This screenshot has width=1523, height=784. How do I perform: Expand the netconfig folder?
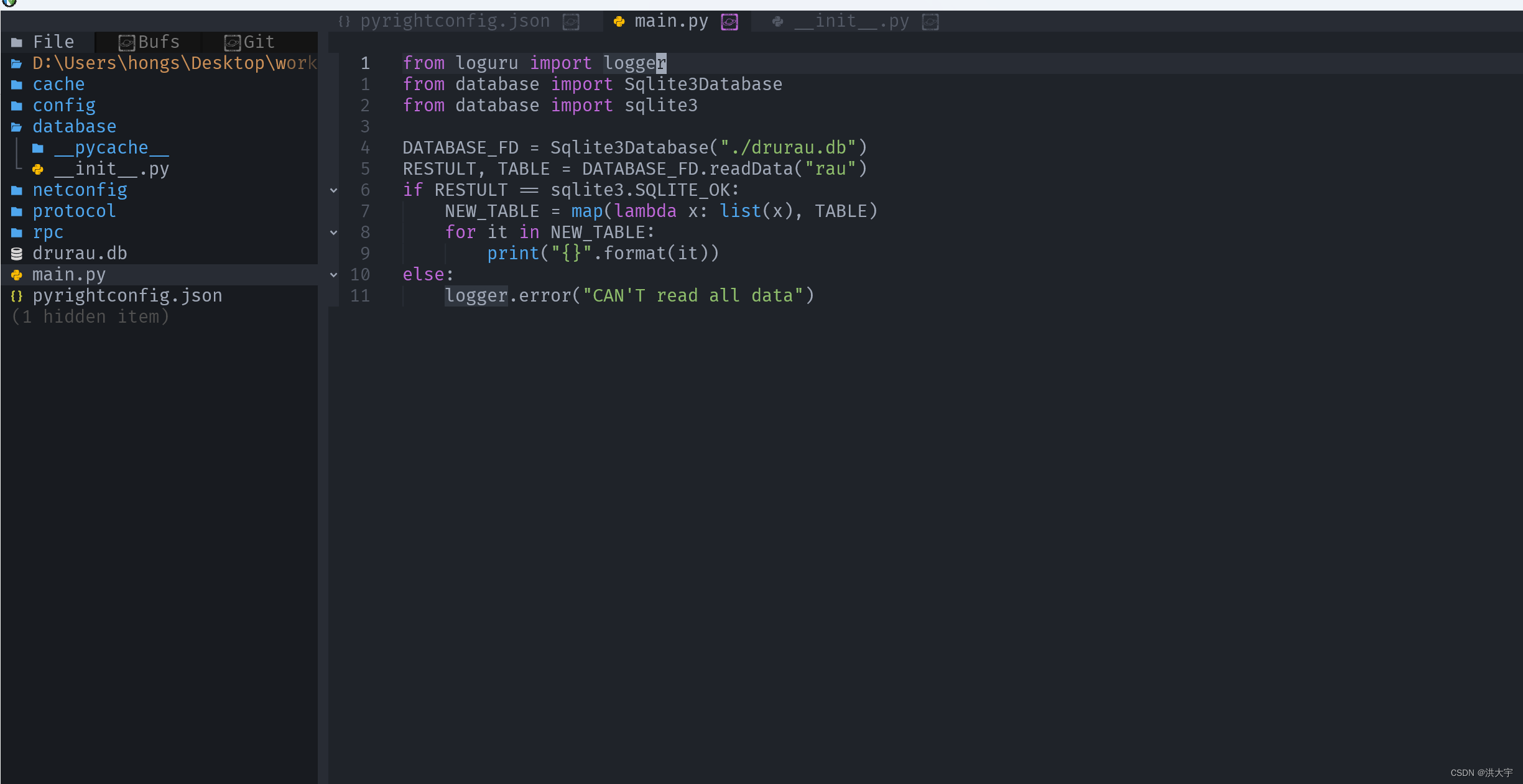click(159, 190)
